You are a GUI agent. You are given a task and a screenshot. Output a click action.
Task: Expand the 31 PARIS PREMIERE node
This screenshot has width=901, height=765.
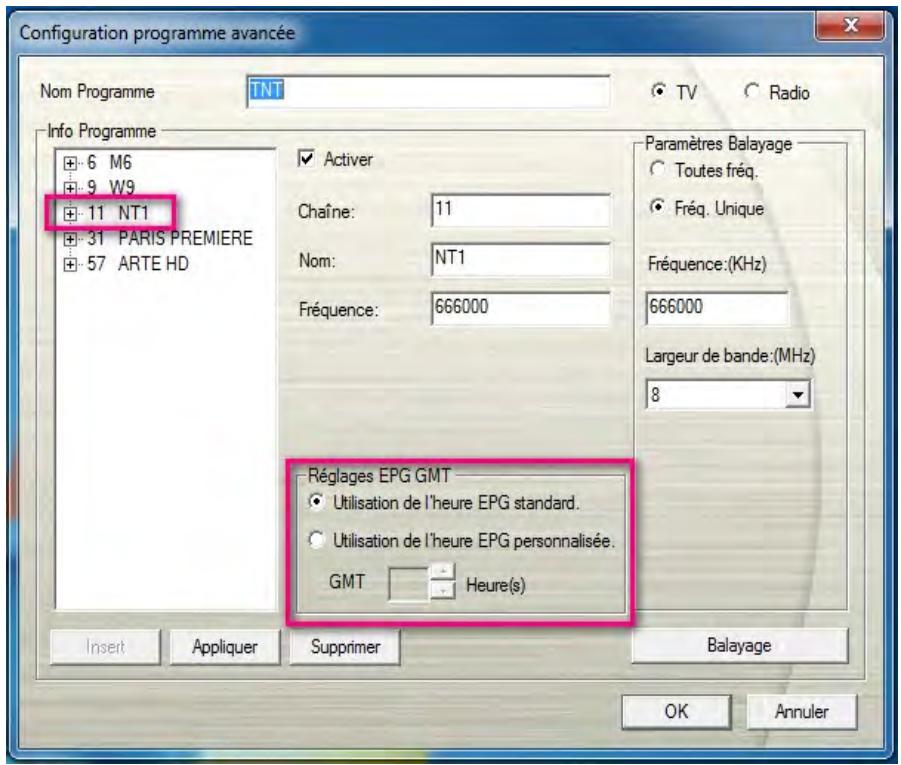70,239
